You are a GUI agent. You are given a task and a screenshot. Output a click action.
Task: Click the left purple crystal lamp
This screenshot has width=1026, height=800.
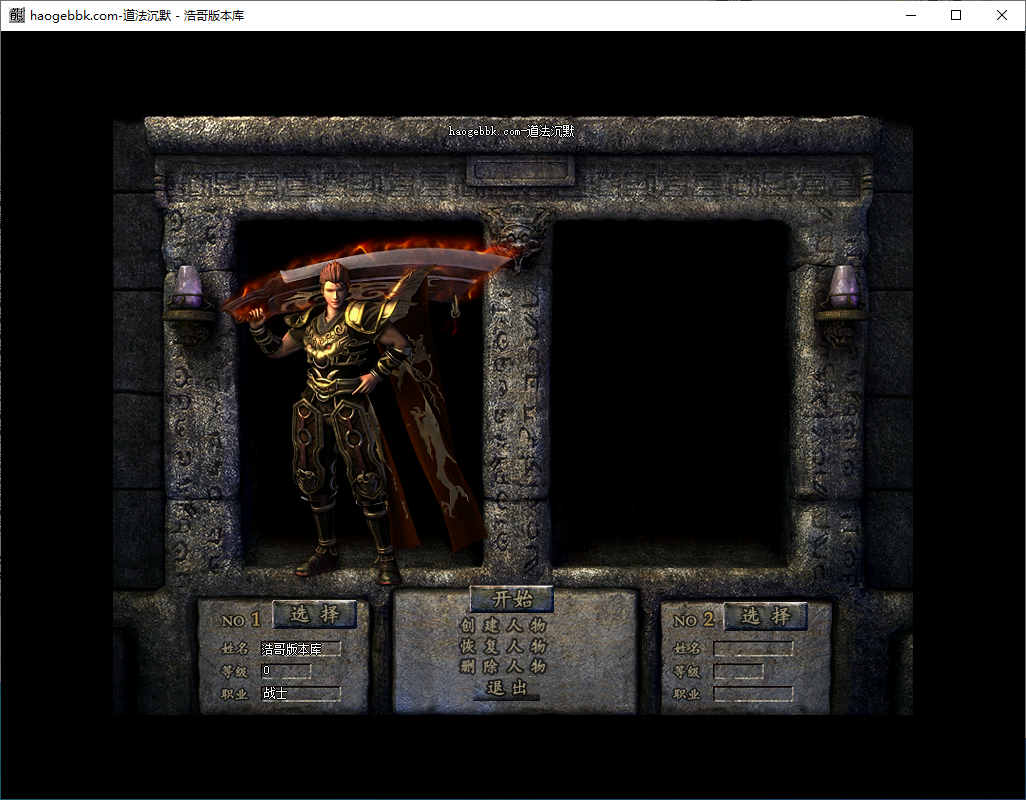189,288
